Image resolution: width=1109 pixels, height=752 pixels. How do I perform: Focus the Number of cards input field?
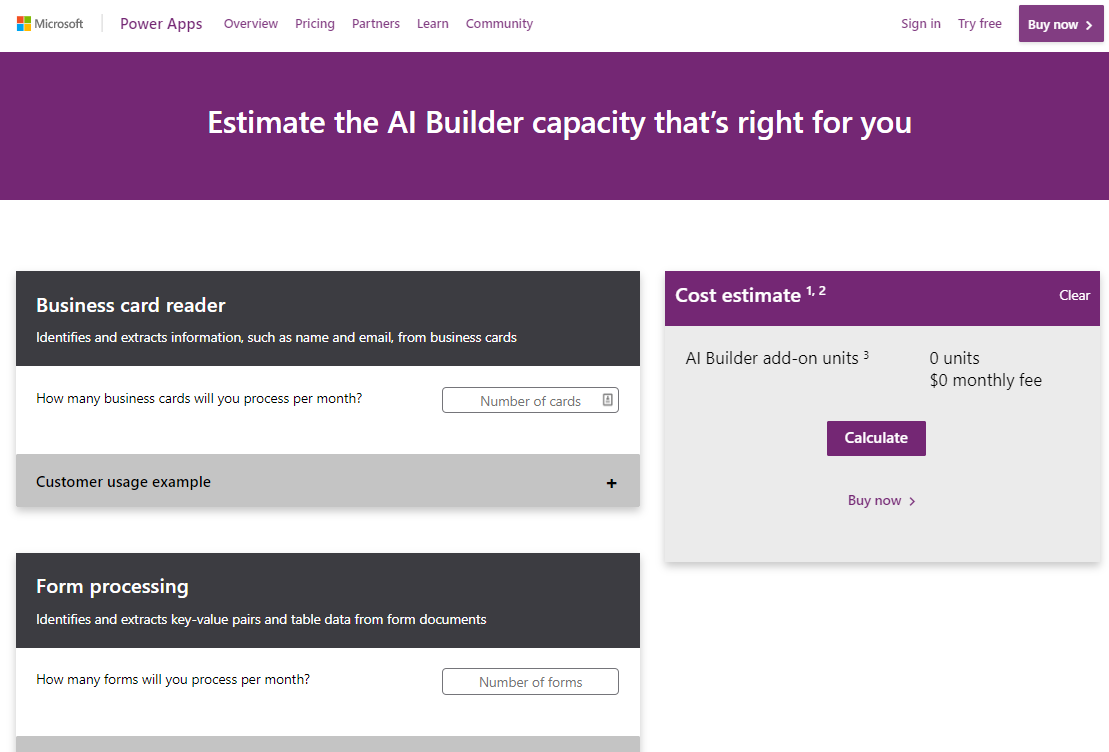(522, 401)
